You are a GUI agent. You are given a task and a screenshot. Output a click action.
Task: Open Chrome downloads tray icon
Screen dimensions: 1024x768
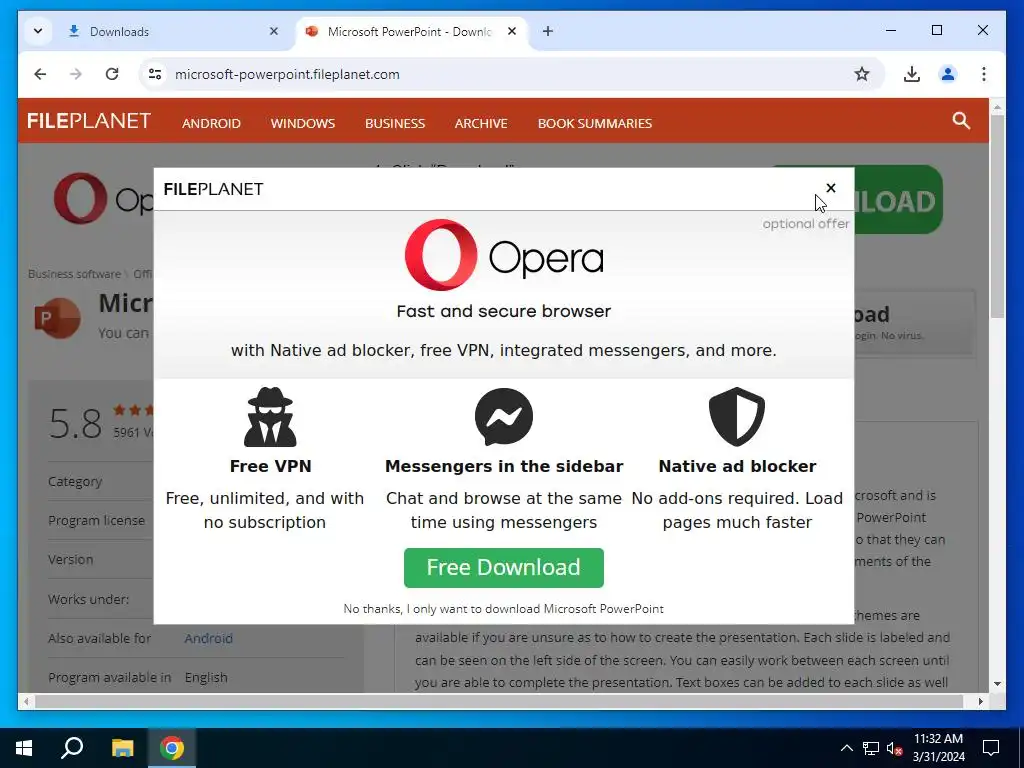click(912, 74)
